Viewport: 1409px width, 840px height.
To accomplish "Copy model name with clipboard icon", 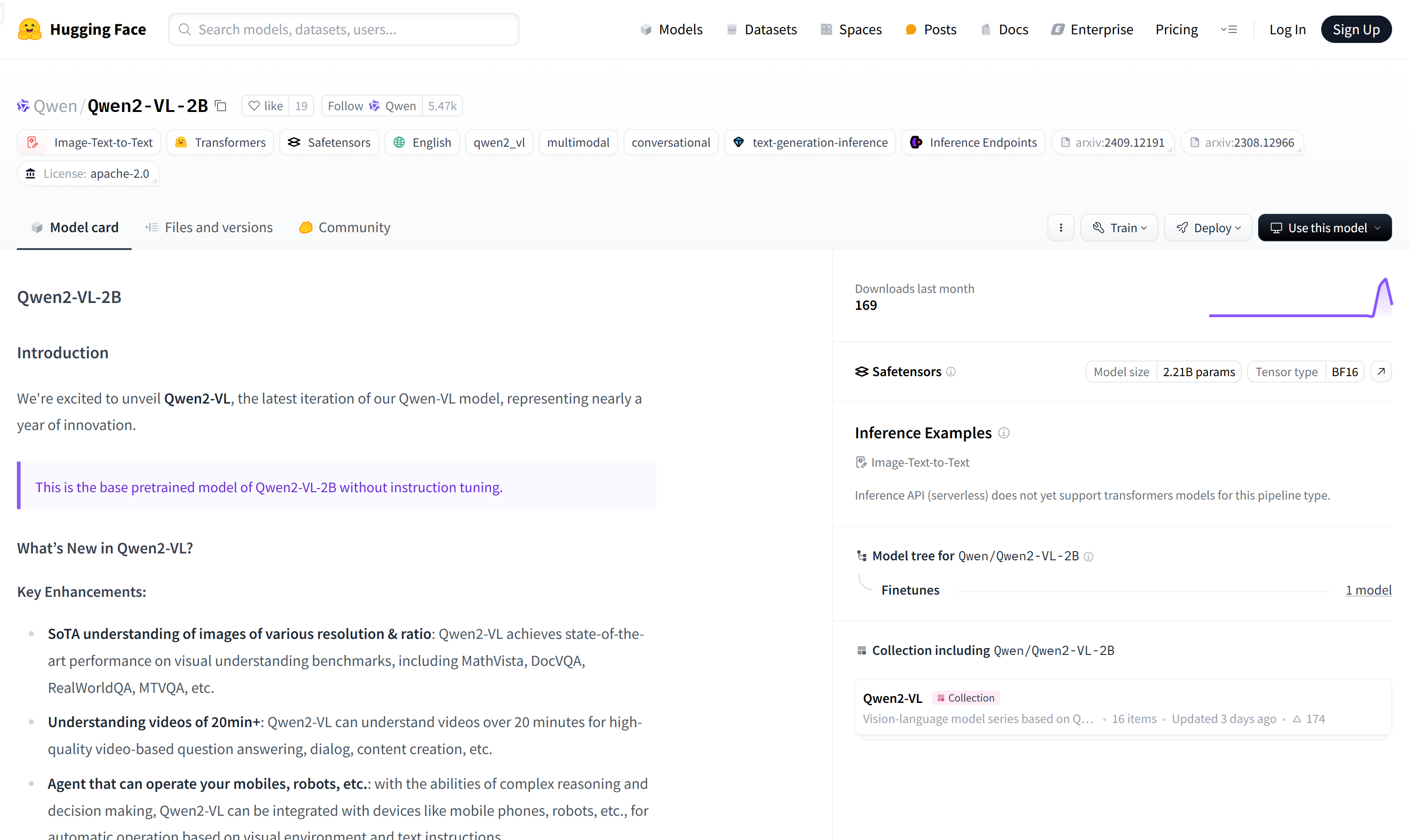I will pos(221,106).
